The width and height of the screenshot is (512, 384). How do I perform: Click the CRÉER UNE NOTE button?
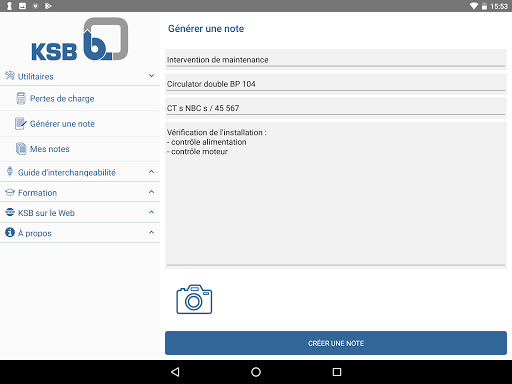coord(336,343)
